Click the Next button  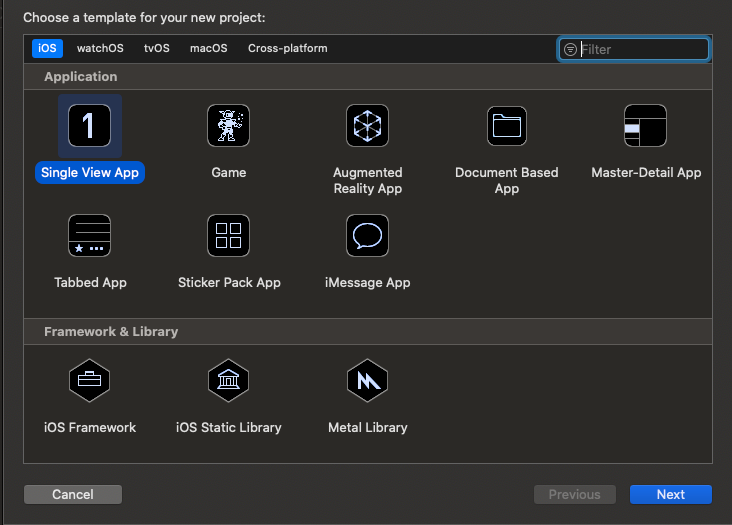pyautogui.click(x=671, y=494)
